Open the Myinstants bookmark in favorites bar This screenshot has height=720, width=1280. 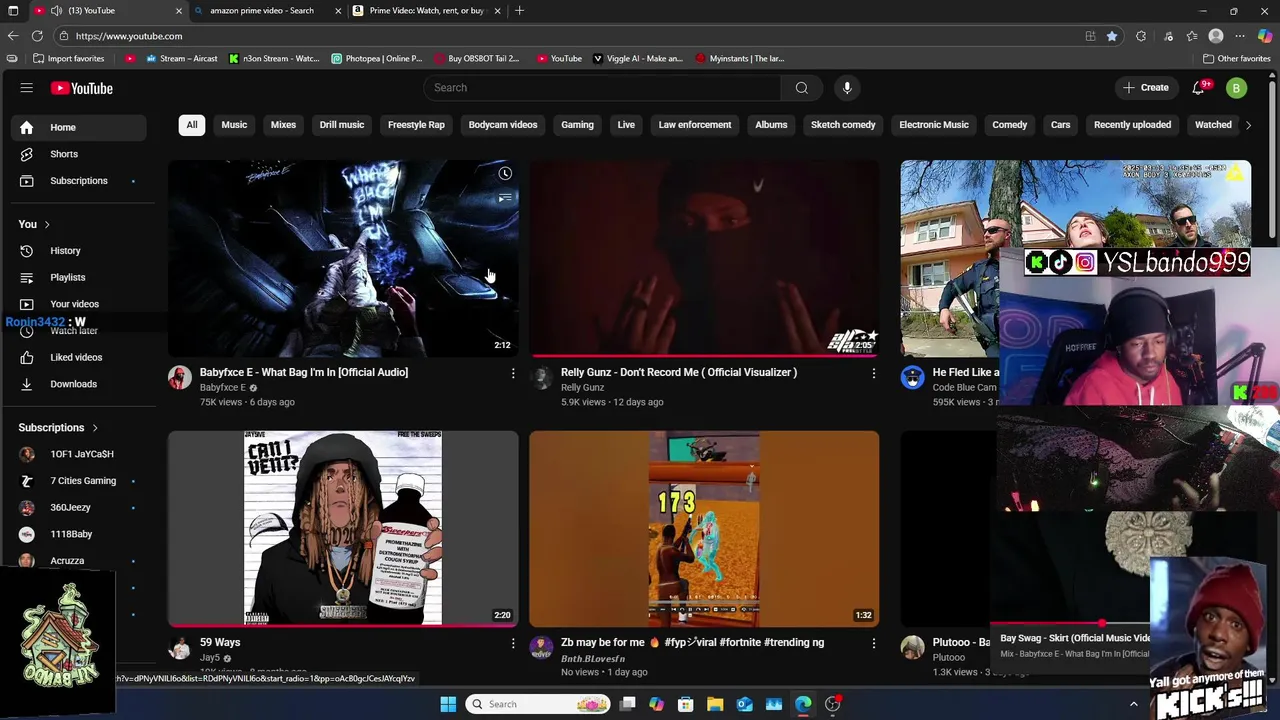(x=740, y=58)
